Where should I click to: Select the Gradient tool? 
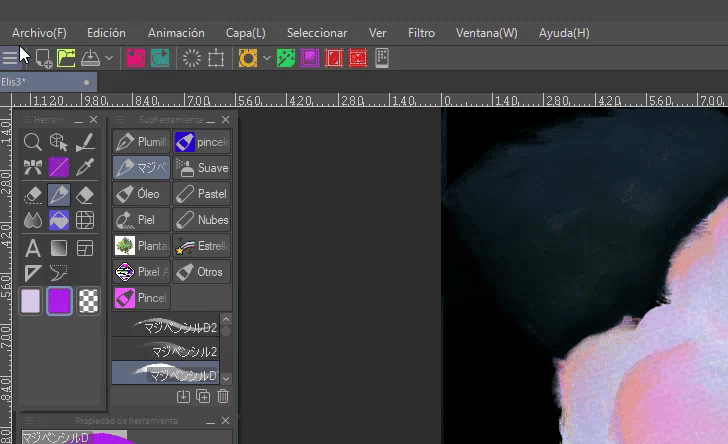(58, 248)
